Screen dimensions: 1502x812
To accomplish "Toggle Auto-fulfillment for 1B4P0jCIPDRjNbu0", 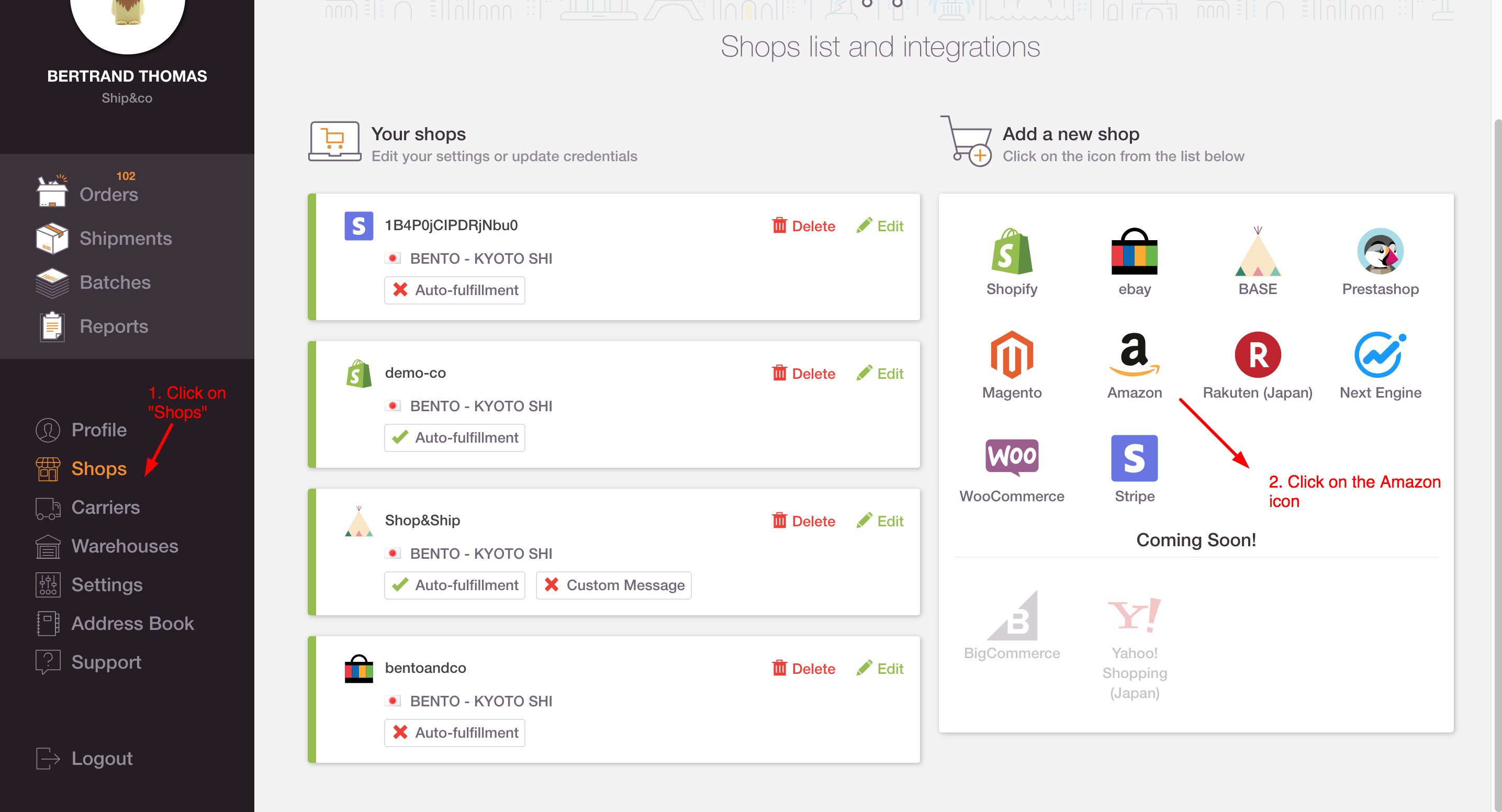I will coord(454,290).
